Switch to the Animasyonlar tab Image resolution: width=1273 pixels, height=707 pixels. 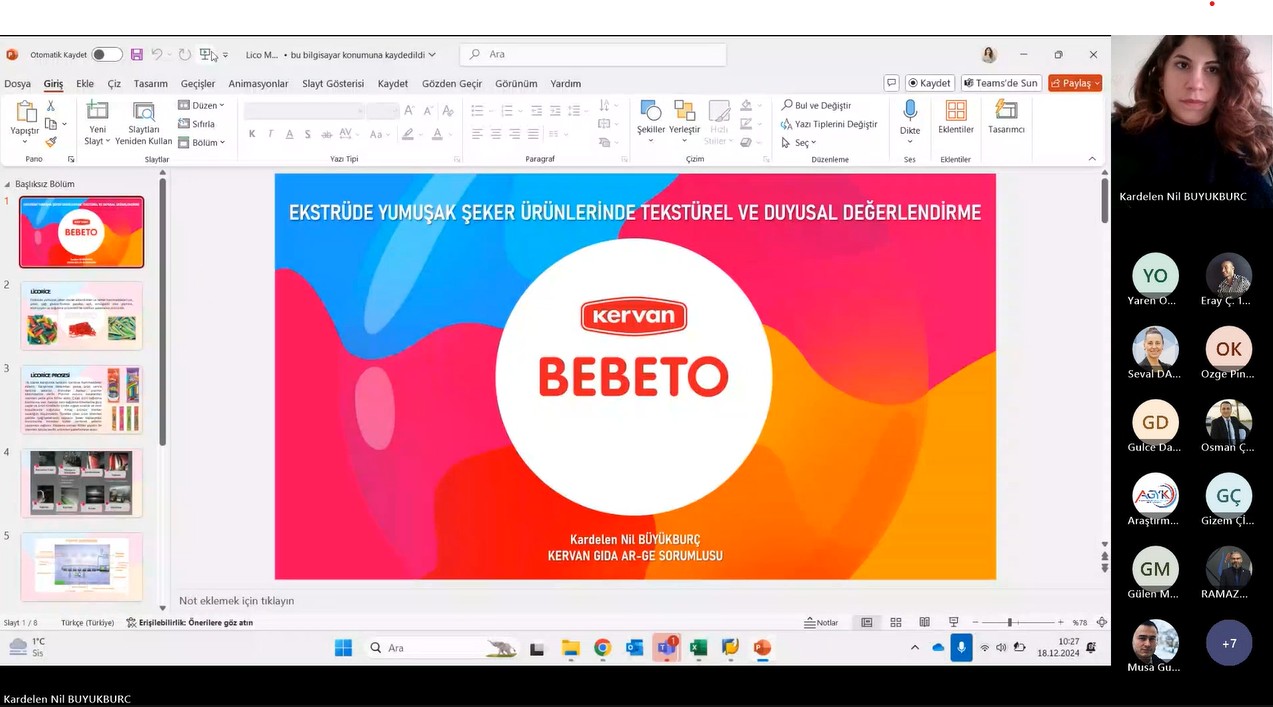point(258,84)
